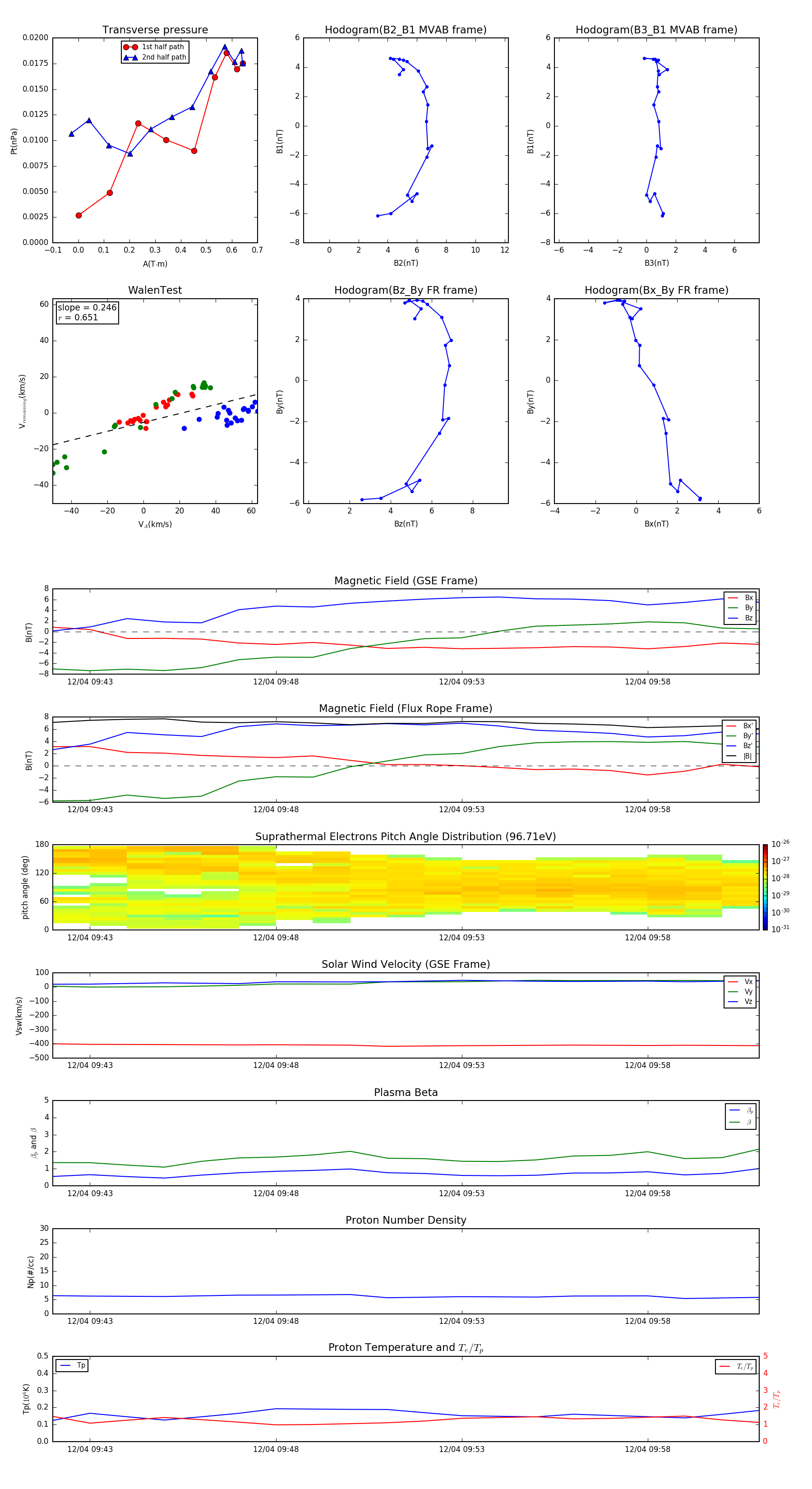This screenshot has height=1489, width=812.
Task: Click the 'r = 0.651' annotation text
Action: coord(78,317)
